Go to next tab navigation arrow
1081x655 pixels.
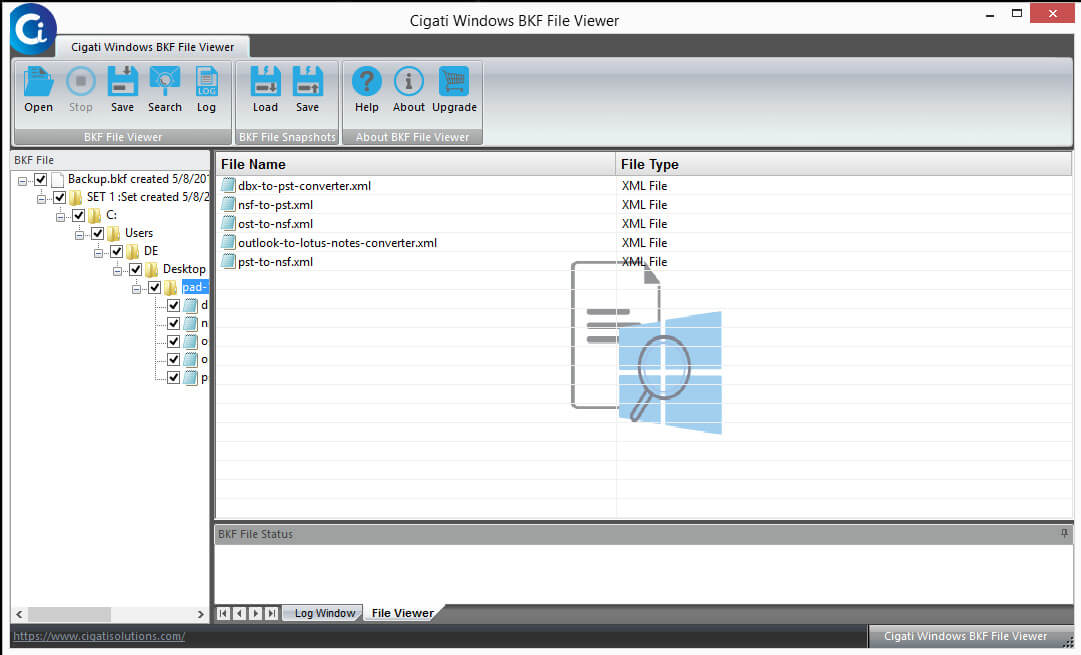tap(256, 613)
